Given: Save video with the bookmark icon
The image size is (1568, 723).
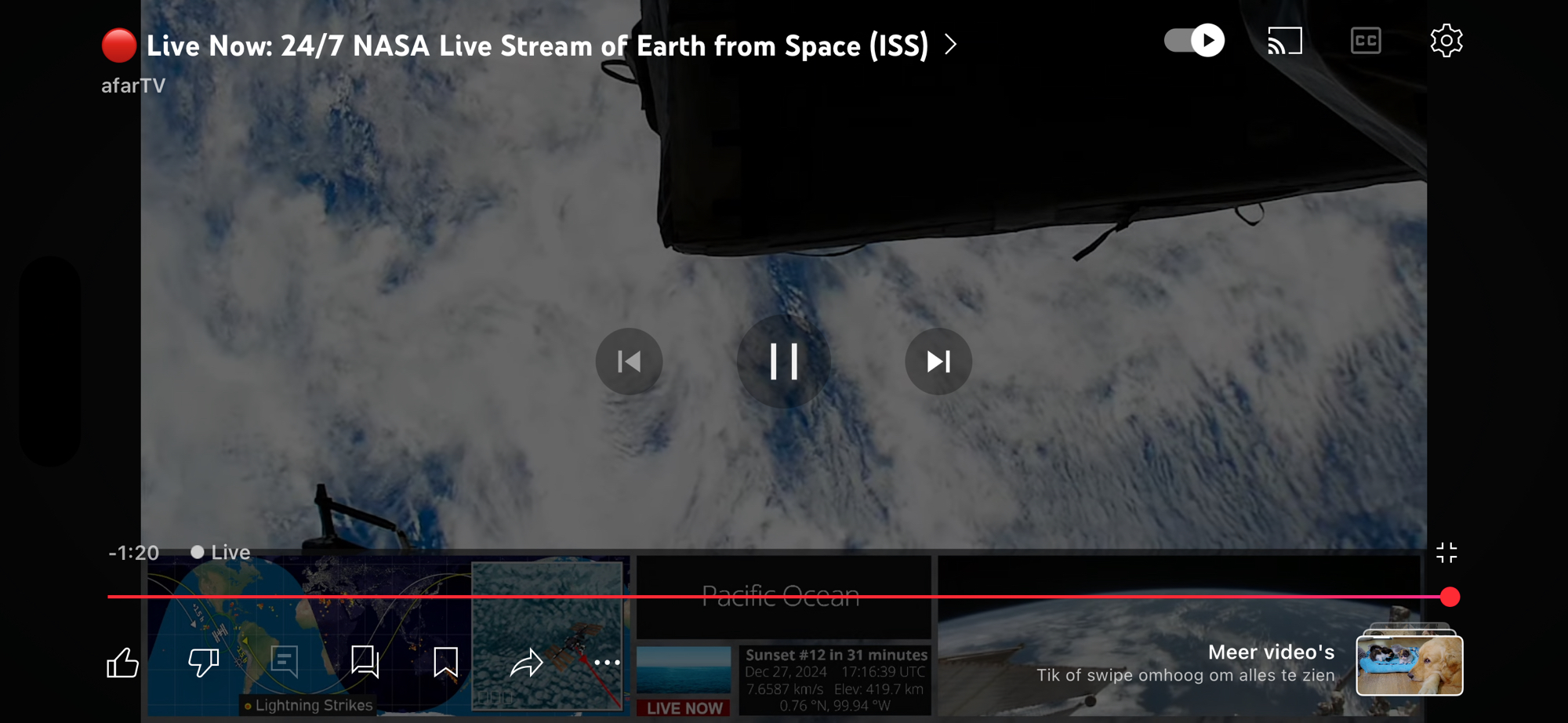Looking at the screenshot, I should [445, 663].
